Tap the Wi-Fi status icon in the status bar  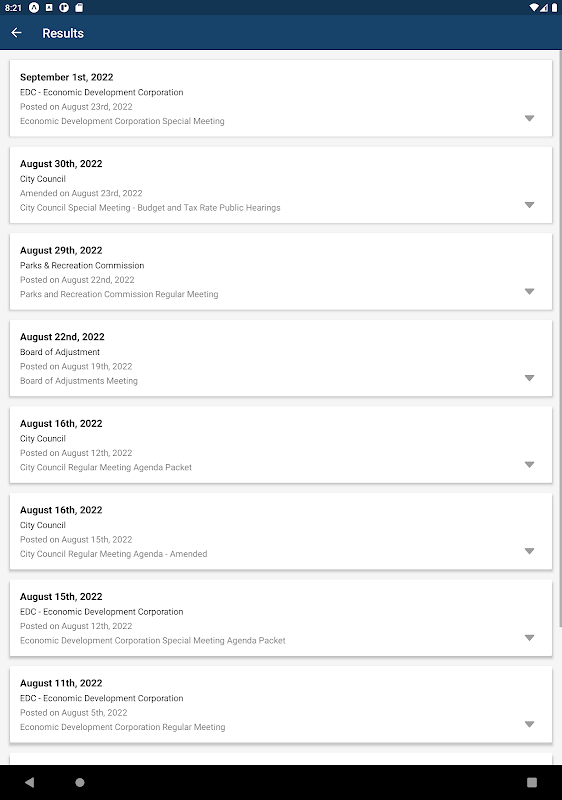534,8
